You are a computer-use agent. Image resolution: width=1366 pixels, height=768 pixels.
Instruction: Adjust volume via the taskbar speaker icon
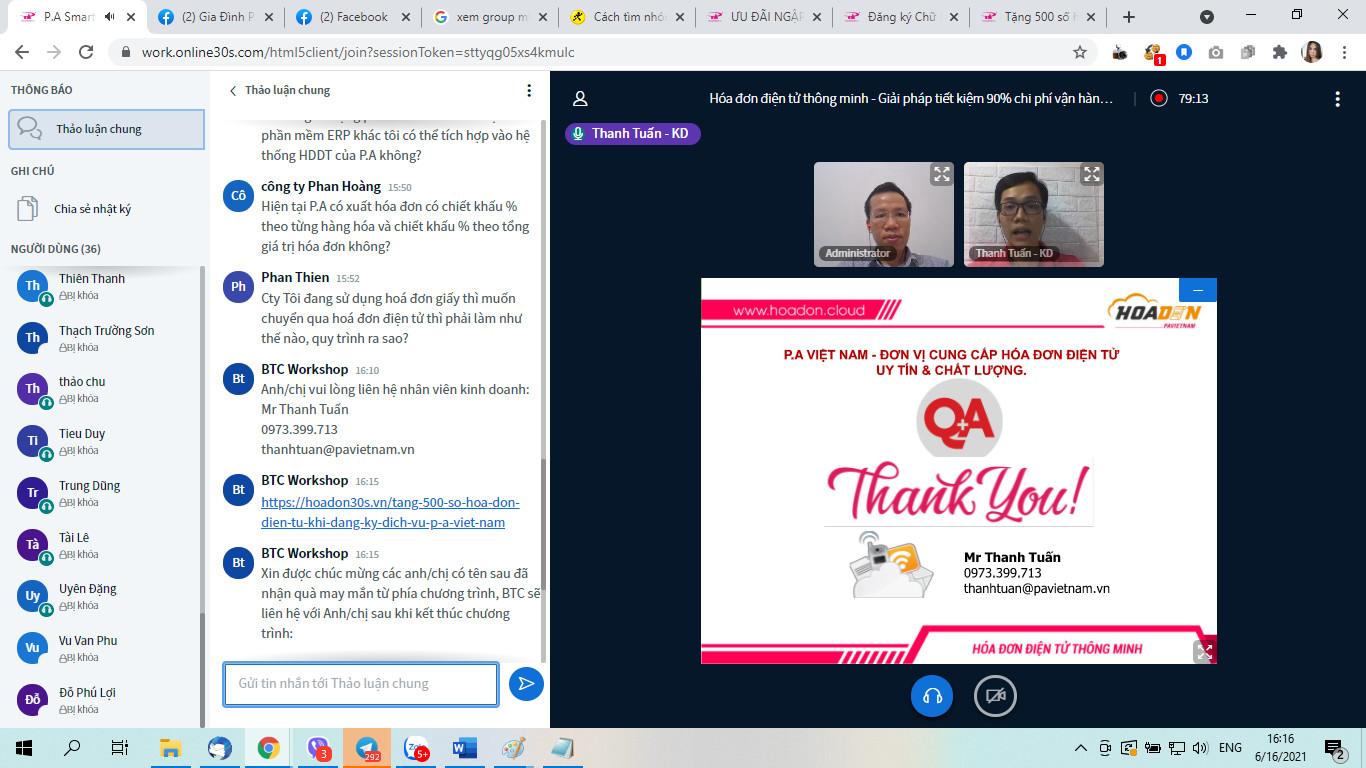tap(1200, 748)
